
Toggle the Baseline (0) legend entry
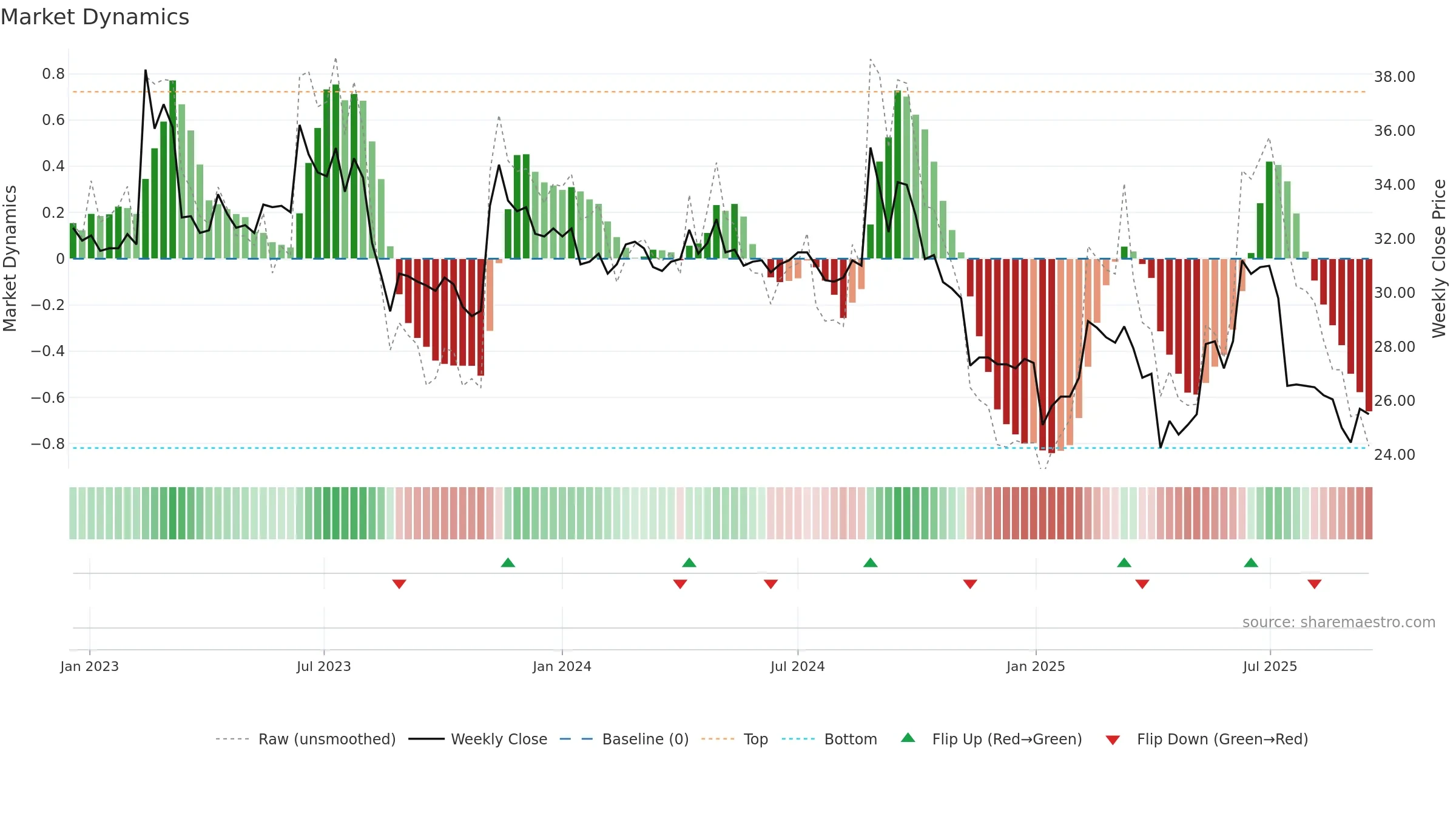[x=624, y=739]
